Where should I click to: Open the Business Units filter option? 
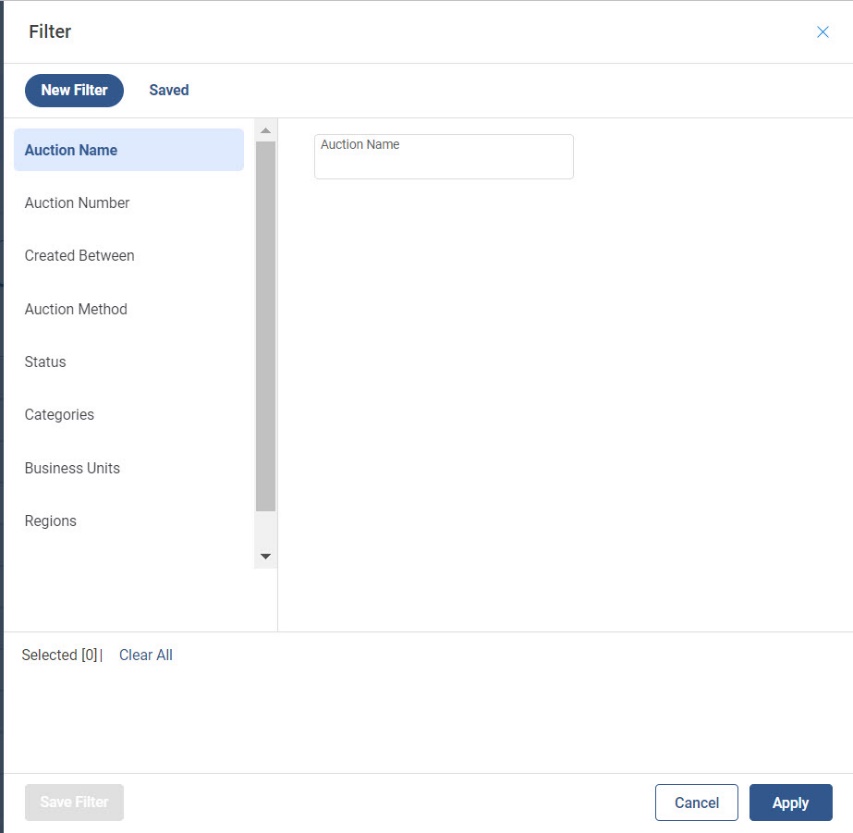pos(72,468)
